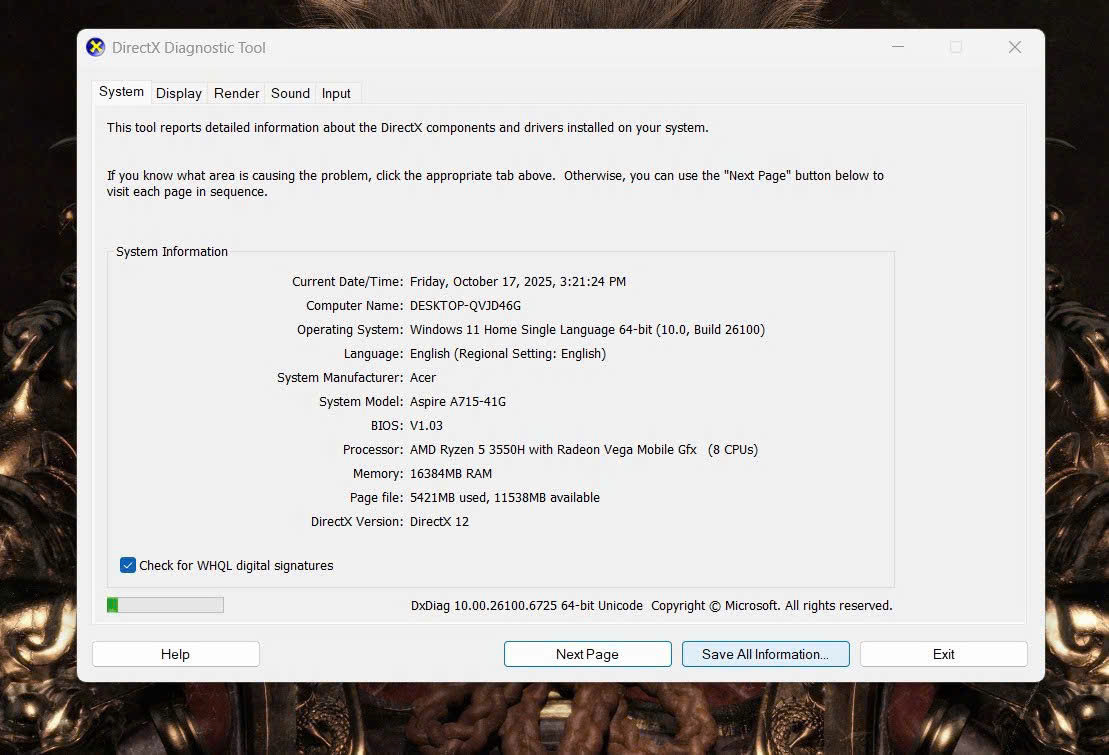
Task: Click the greyed-out maximize window button
Action: [956, 48]
